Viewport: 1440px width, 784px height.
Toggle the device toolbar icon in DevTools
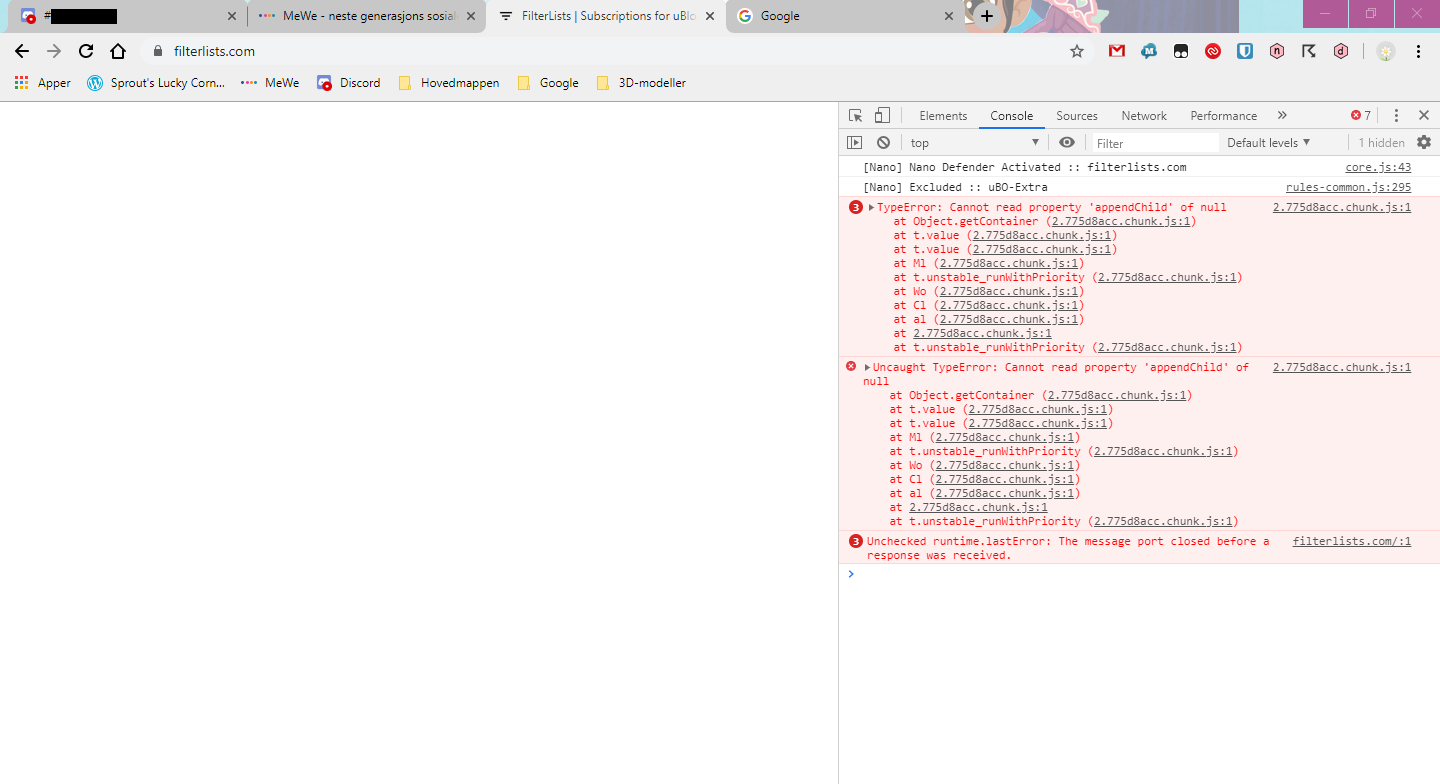[882, 116]
